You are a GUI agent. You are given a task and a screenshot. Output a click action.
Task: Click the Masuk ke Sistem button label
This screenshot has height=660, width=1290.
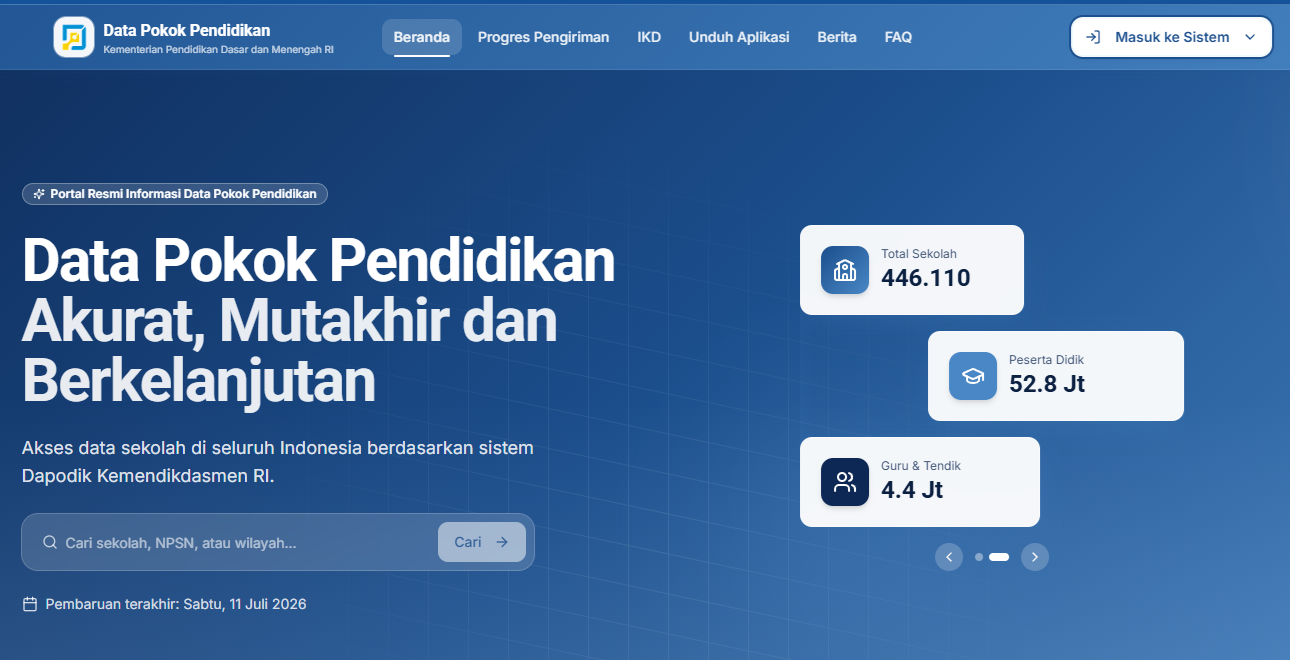point(1172,37)
